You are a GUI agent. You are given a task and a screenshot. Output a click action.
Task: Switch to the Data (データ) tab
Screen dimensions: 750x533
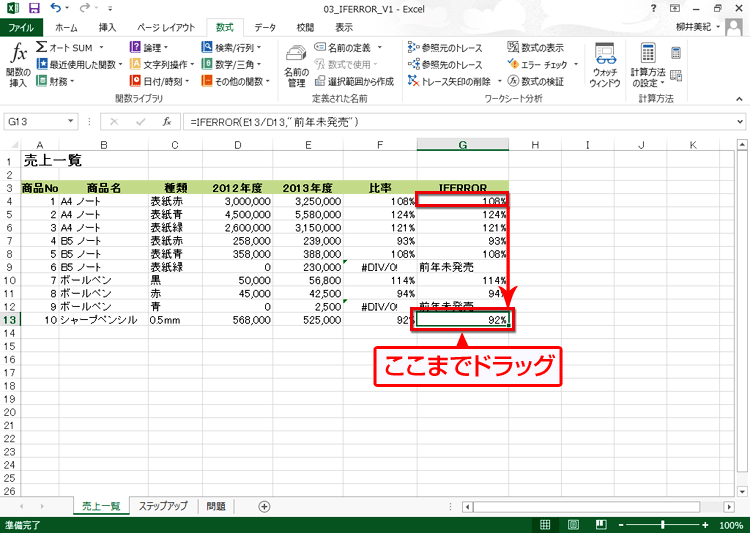pyautogui.click(x=265, y=27)
